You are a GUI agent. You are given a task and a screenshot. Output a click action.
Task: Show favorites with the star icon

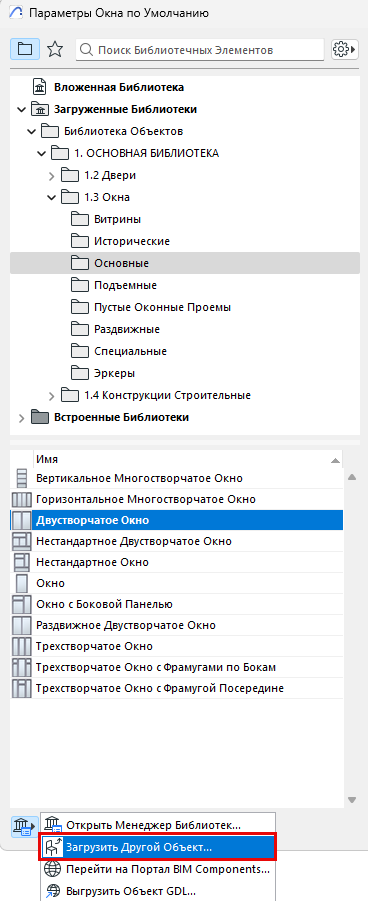click(x=55, y=49)
